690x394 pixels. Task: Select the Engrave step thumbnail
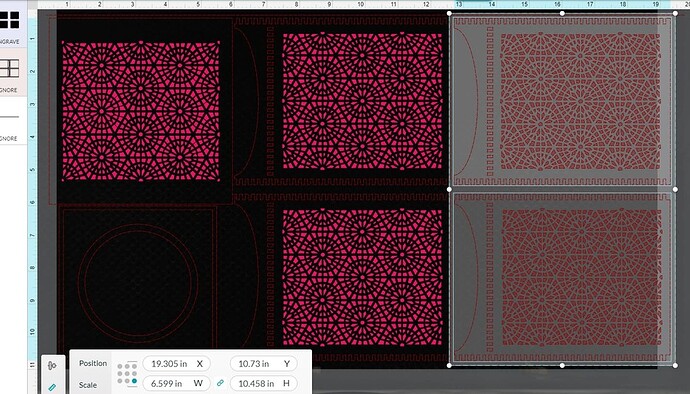[x=10, y=20]
